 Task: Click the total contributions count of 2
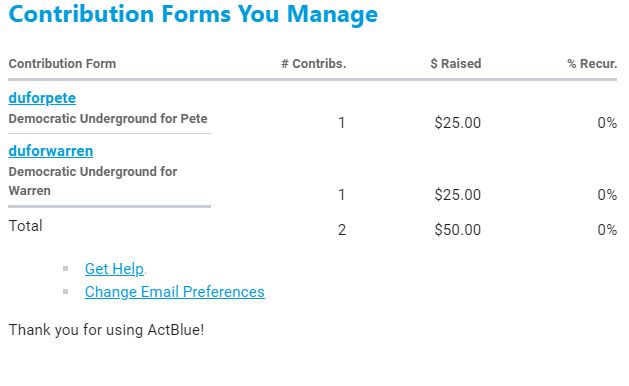coord(342,230)
